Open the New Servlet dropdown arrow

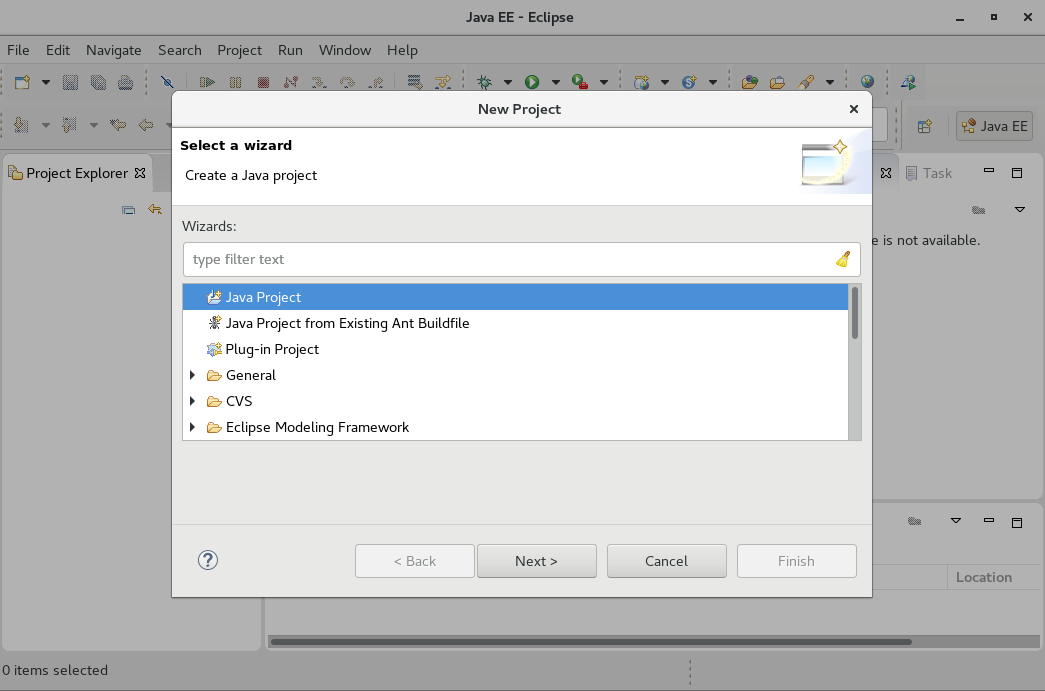point(713,83)
